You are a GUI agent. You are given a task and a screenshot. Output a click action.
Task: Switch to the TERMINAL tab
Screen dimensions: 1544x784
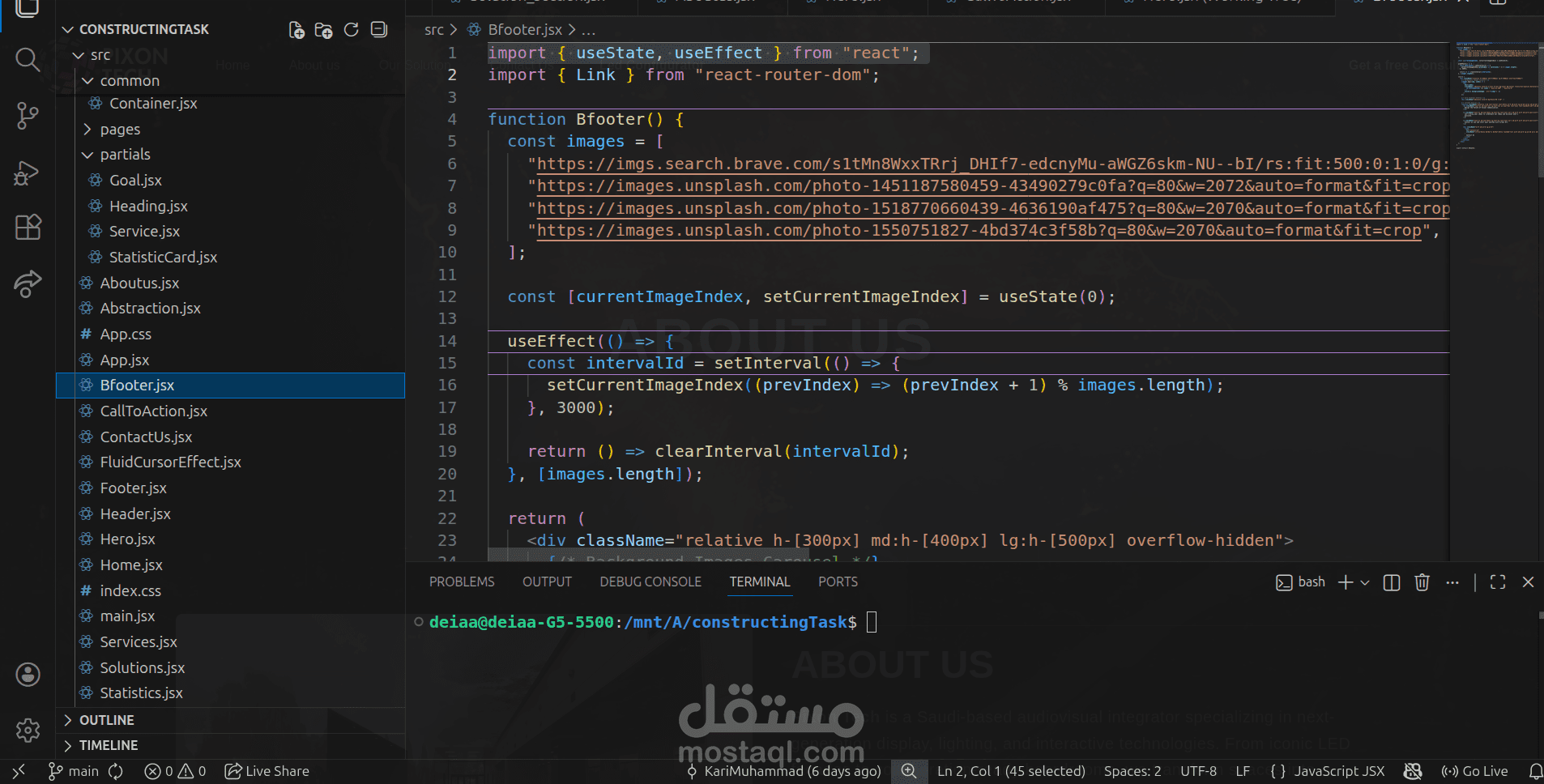pos(759,582)
